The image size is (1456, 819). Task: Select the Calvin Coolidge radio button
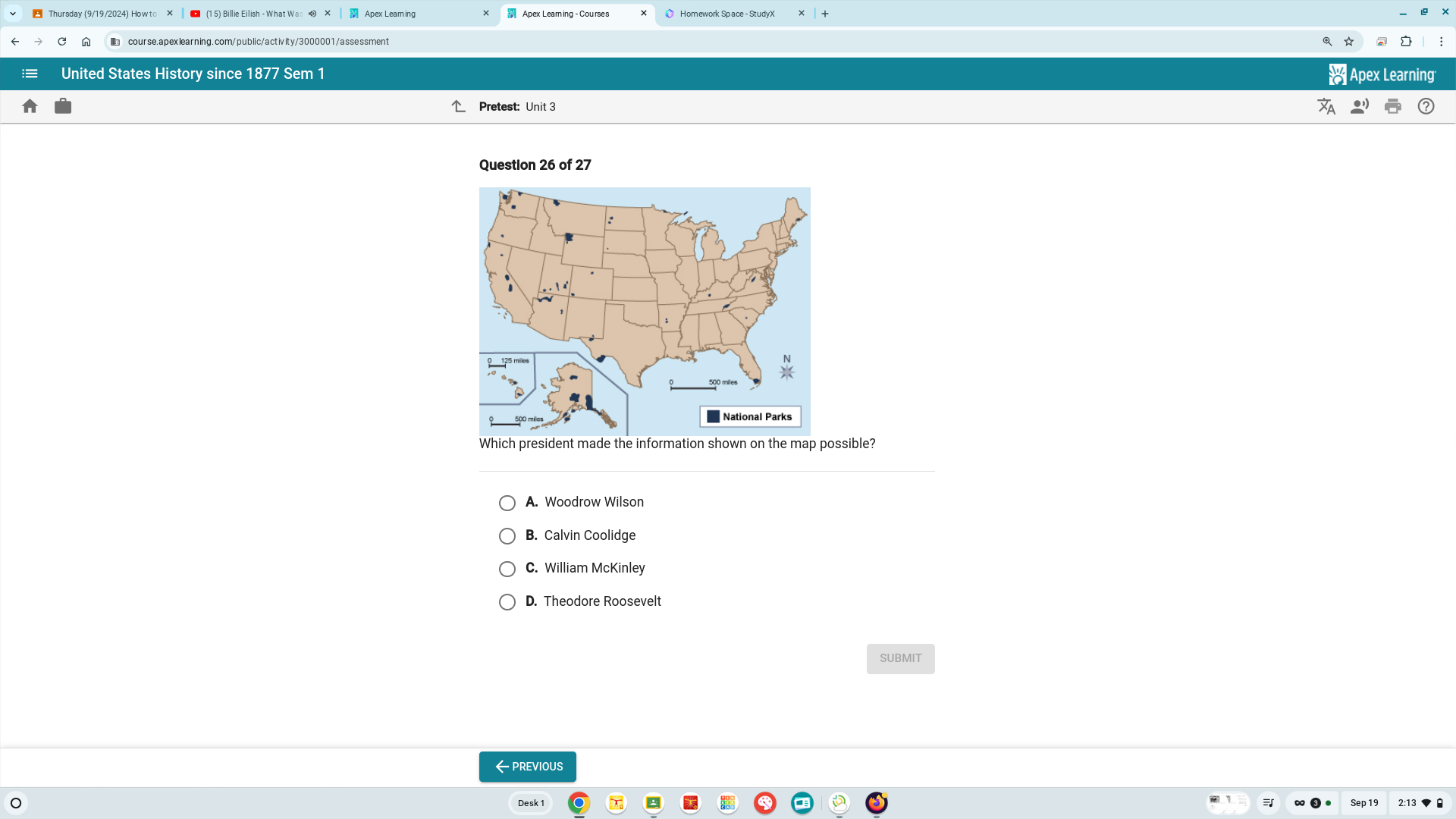(x=507, y=535)
